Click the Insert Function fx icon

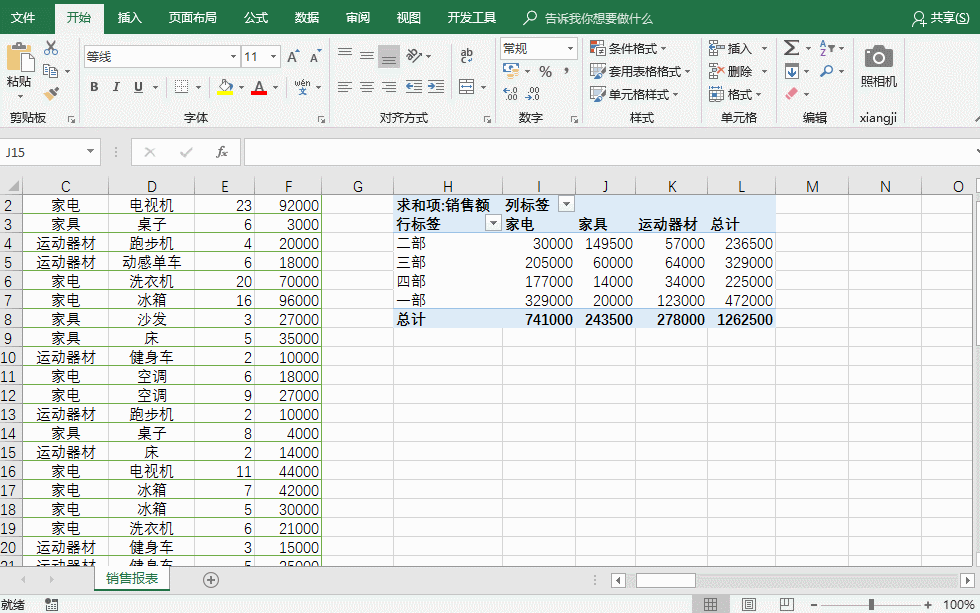(222, 152)
